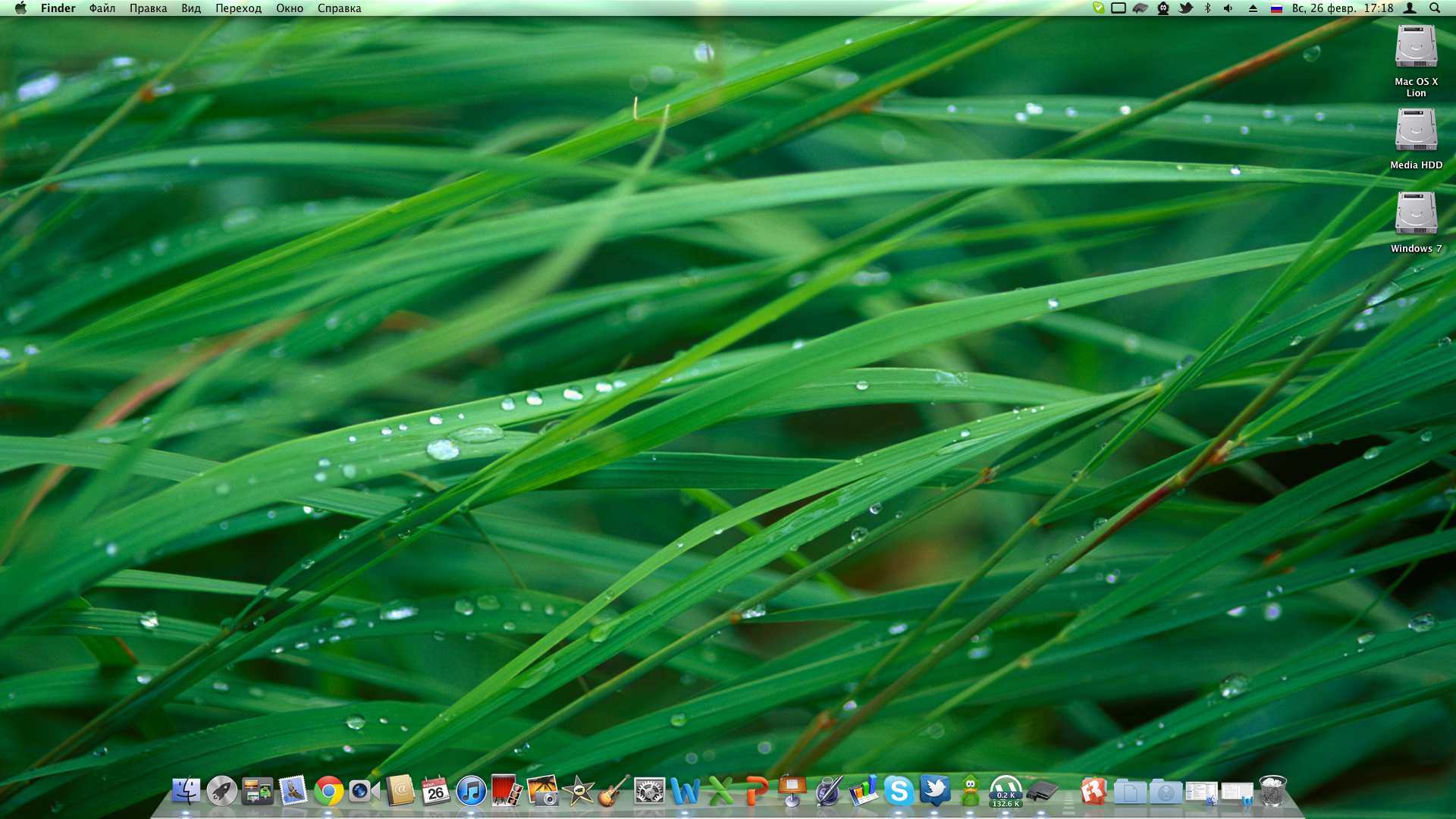Open Adium green duck icon
Image resolution: width=1456 pixels, height=819 pixels.
click(x=971, y=791)
